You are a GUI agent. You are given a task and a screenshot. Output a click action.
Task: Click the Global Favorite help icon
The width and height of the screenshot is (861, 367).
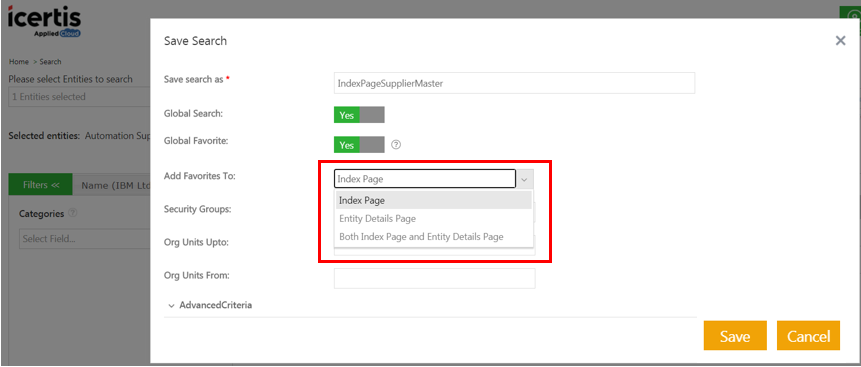396,145
